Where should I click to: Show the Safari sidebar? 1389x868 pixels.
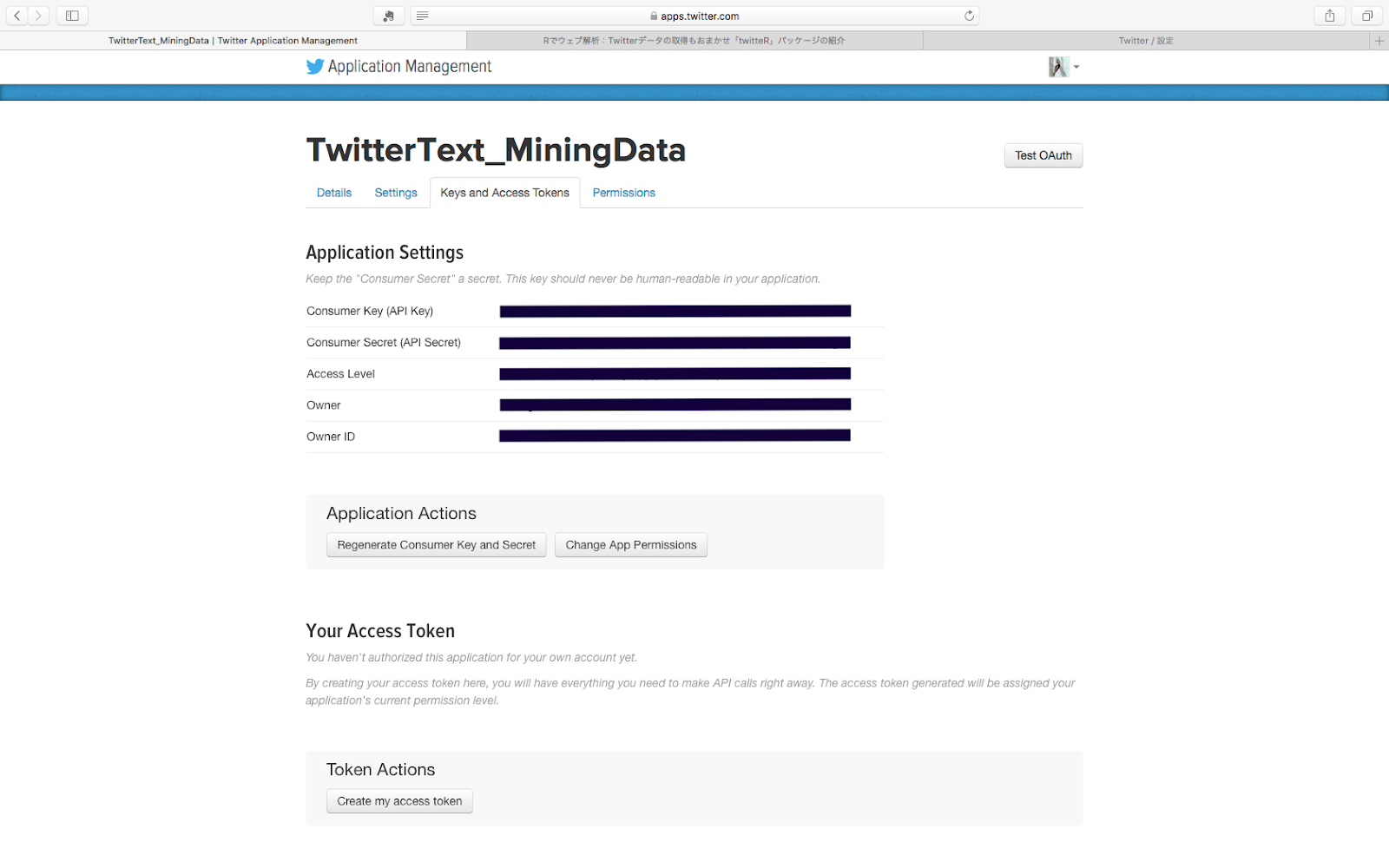(72, 16)
